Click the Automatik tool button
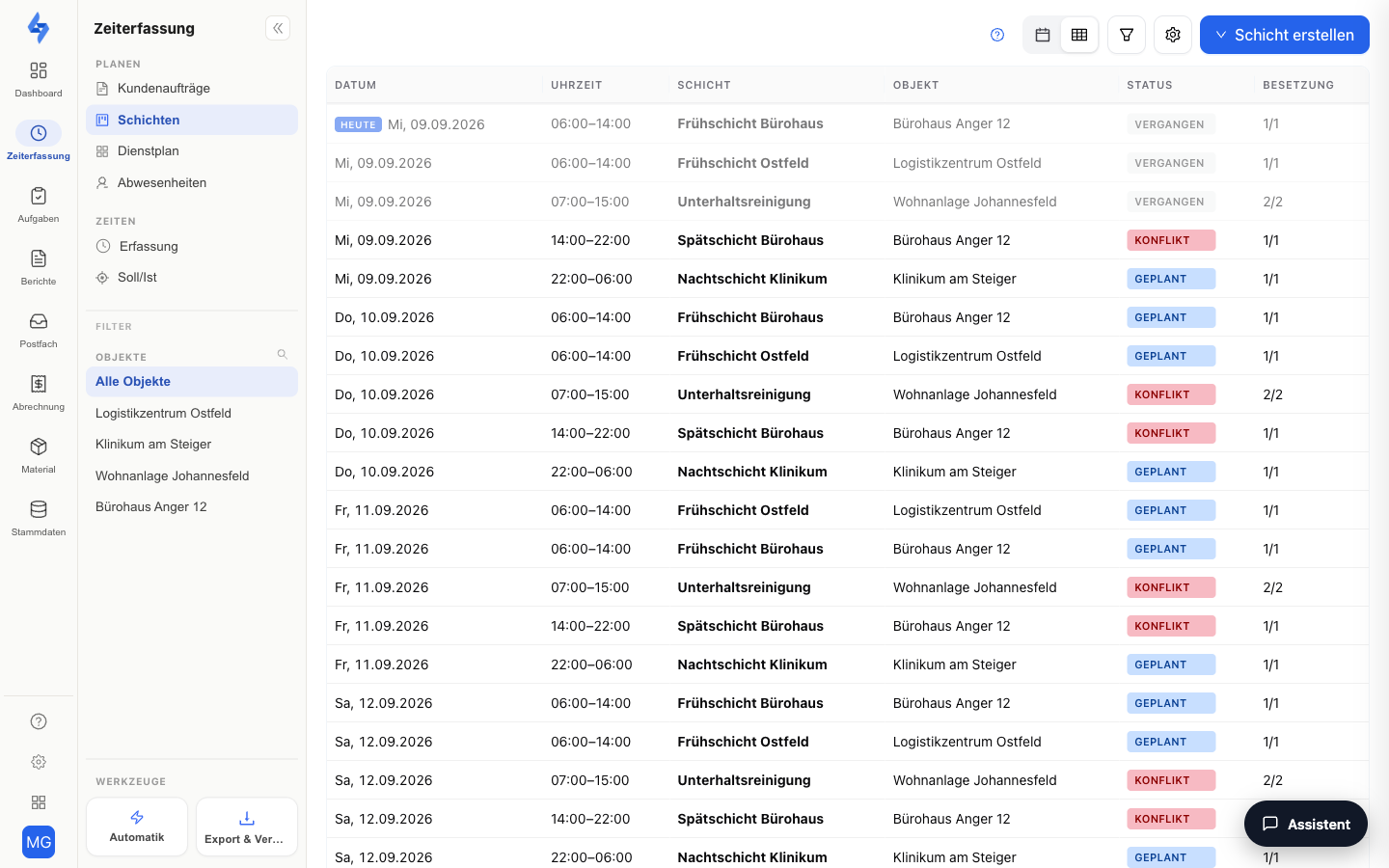 point(137,827)
